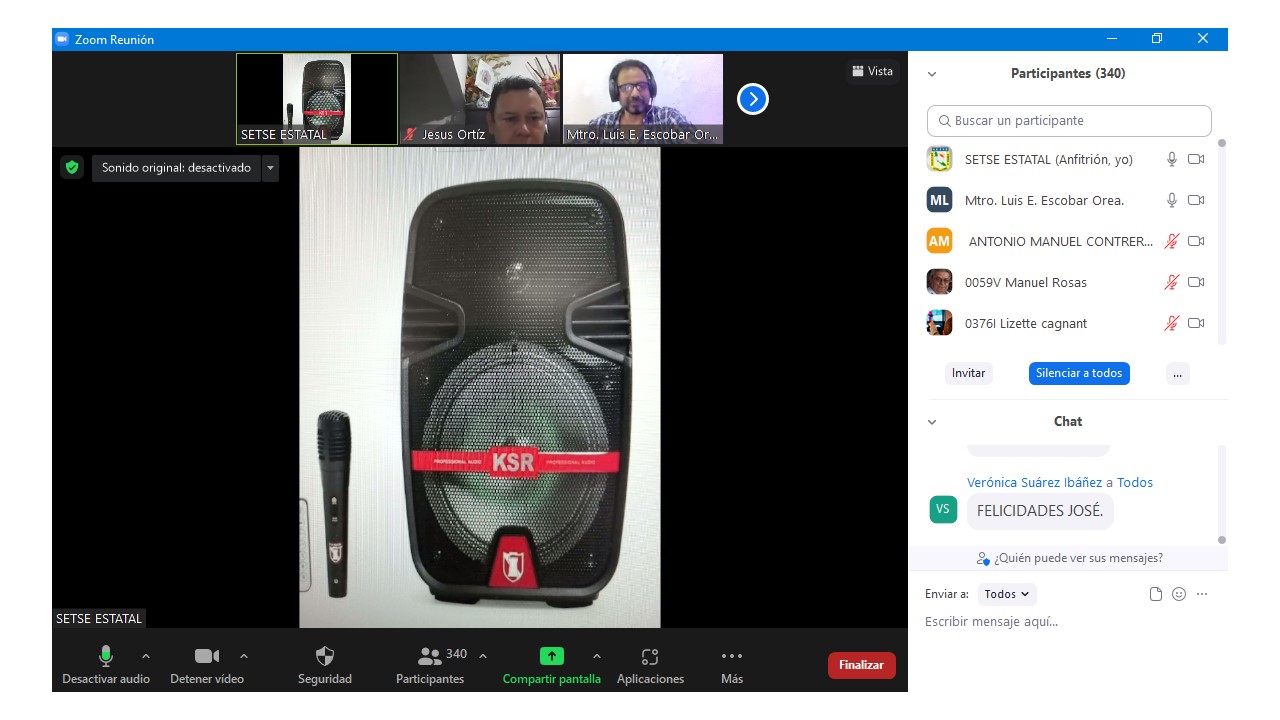The image size is (1280, 720).
Task: Select 0059V Manuel Rosas avatar
Action: pyautogui.click(x=939, y=282)
